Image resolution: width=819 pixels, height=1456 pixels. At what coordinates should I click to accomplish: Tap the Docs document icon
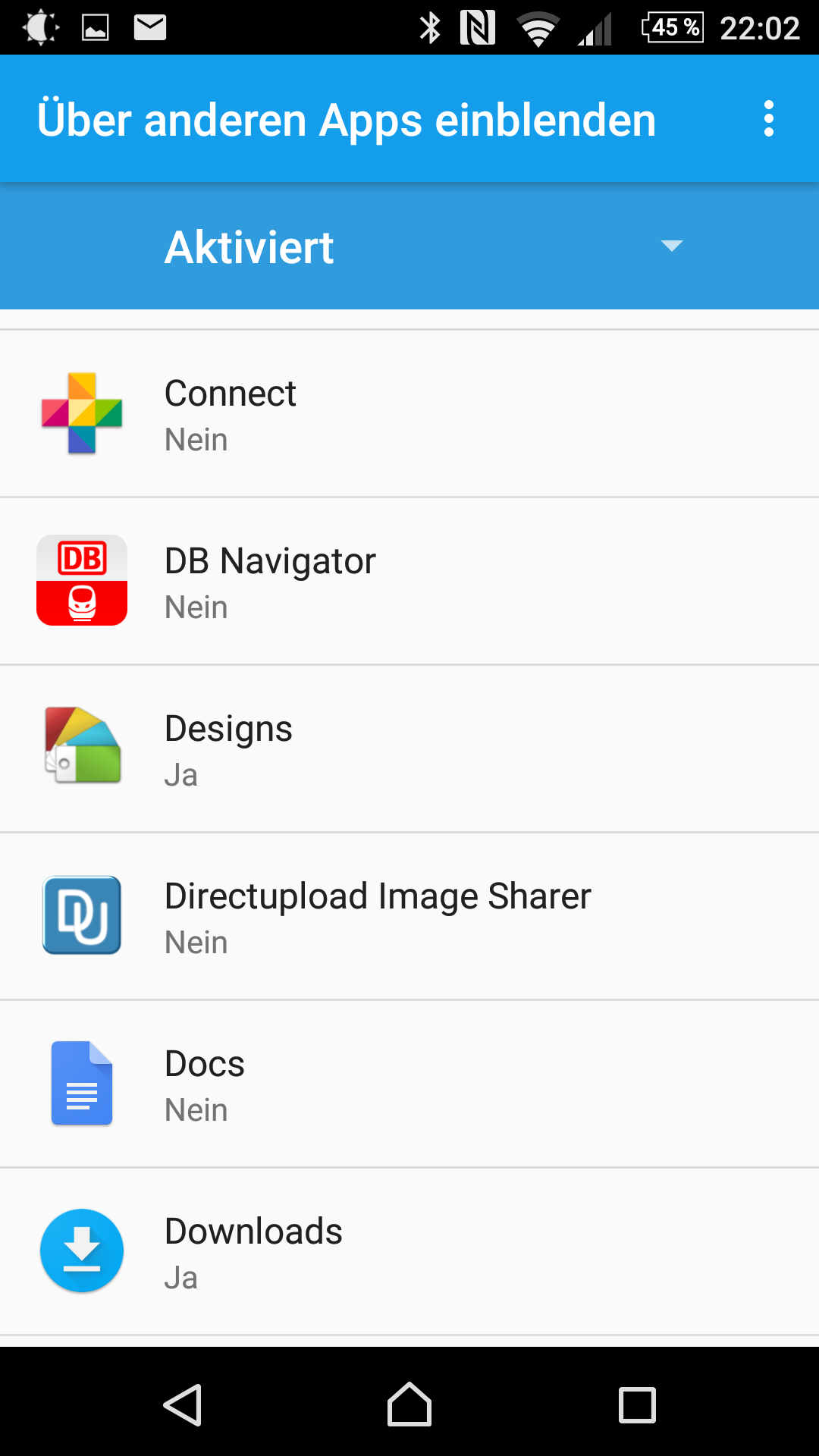click(x=82, y=1083)
